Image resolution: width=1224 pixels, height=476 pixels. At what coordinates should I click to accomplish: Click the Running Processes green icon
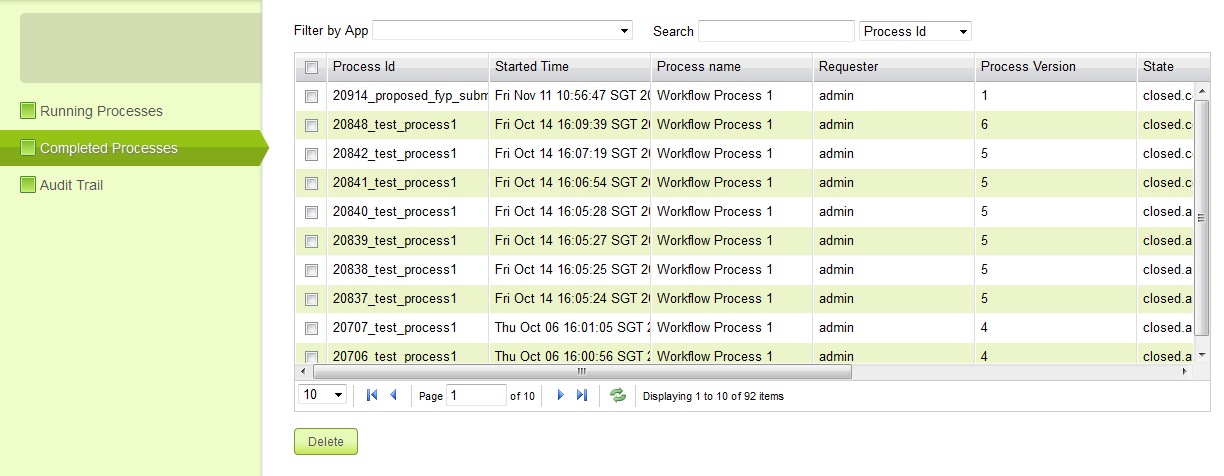[x=28, y=111]
